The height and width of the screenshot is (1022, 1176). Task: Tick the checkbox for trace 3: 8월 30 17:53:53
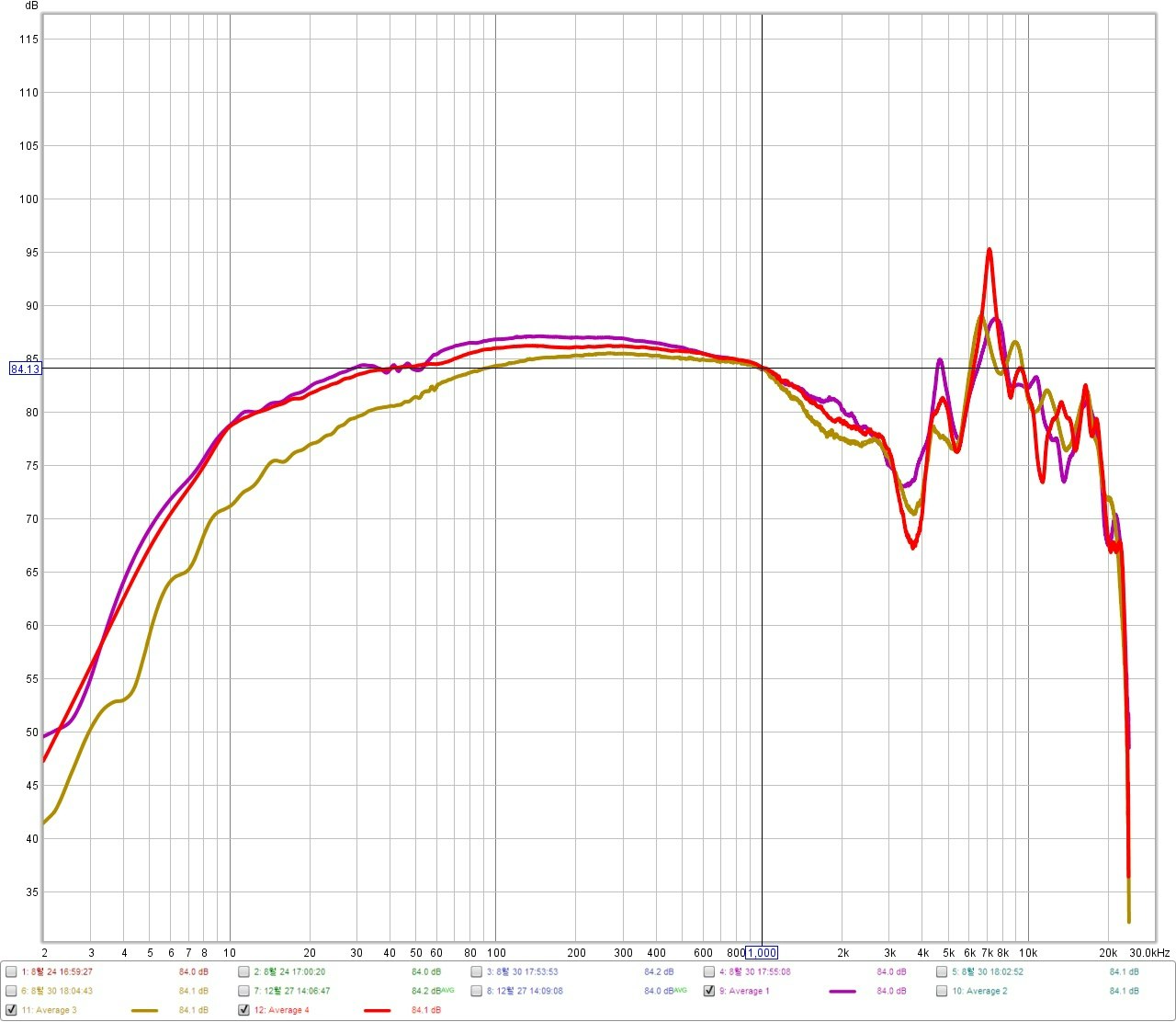coord(477,971)
